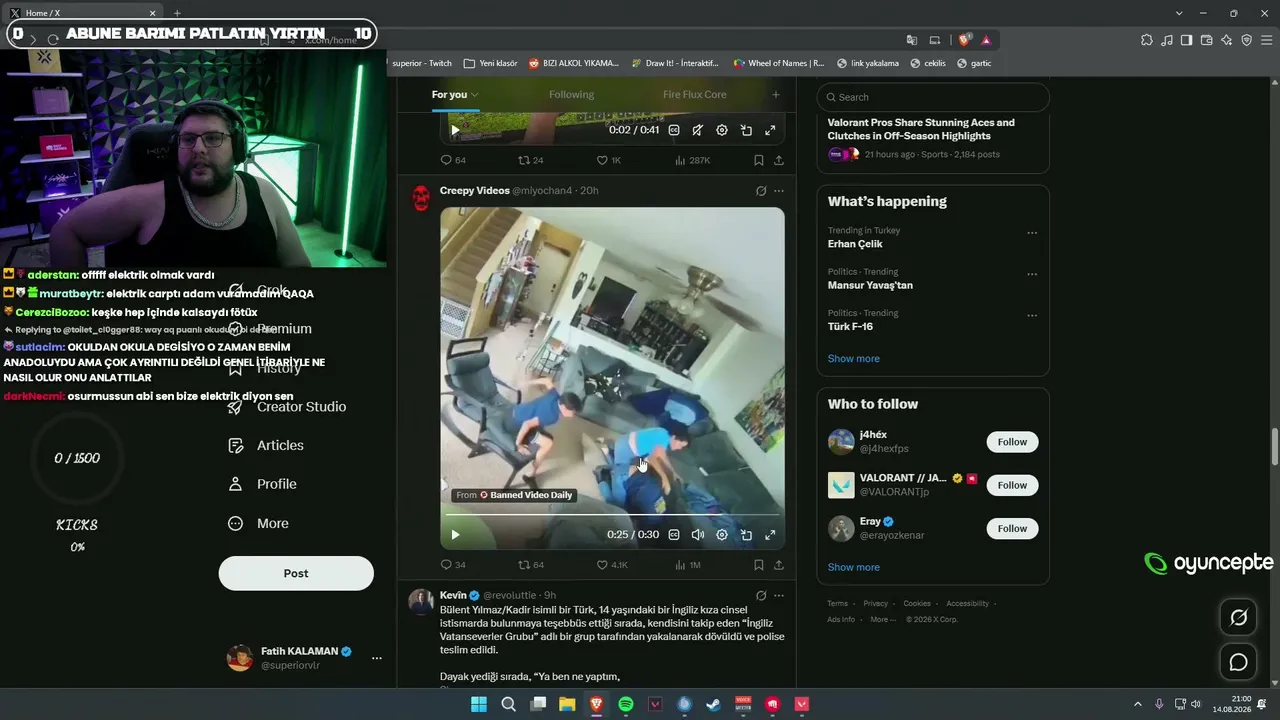Open Articles in sidebar
Screen dimensions: 1280x720
click(x=266, y=446)
